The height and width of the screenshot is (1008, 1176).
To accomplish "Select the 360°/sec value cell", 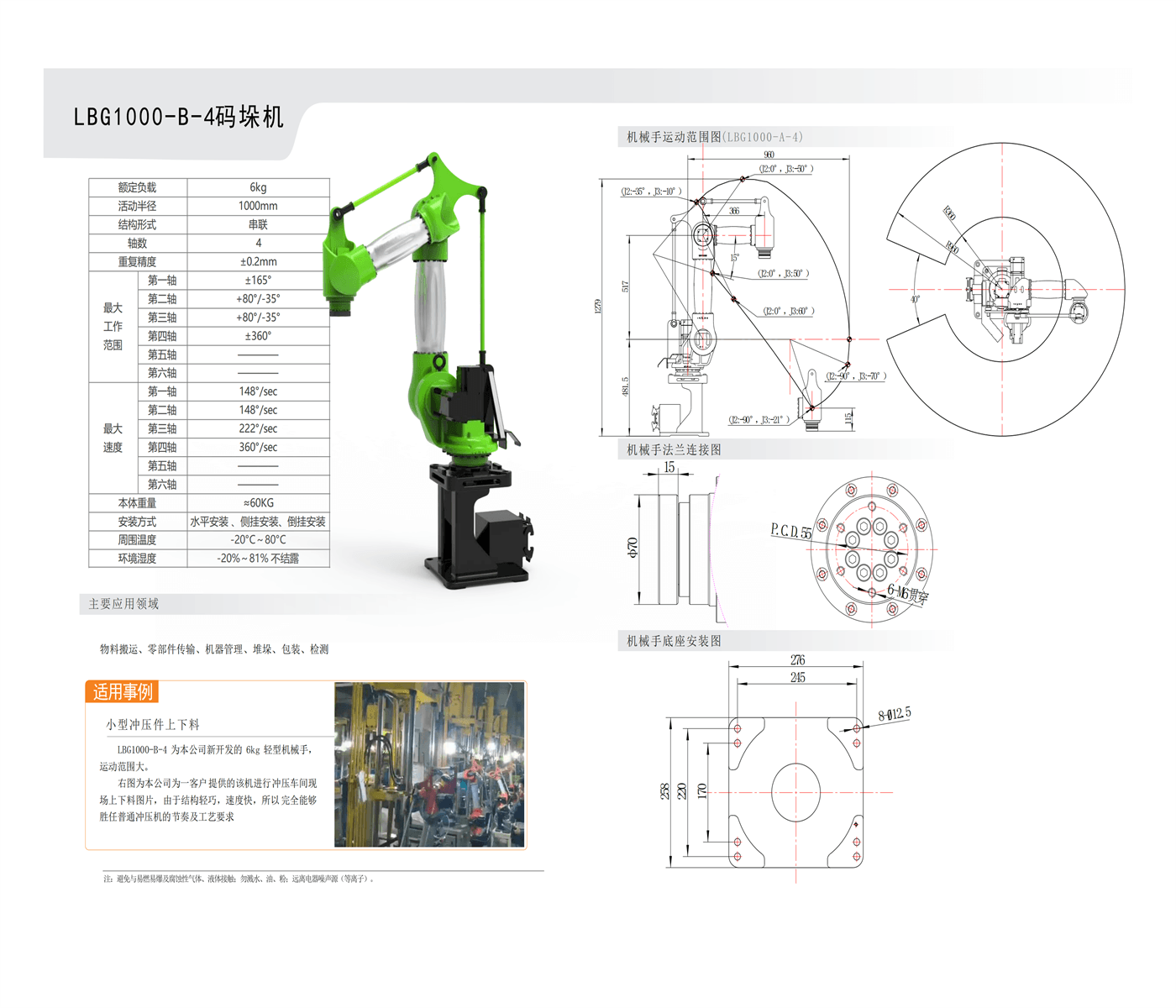I will pyautogui.click(x=258, y=447).
